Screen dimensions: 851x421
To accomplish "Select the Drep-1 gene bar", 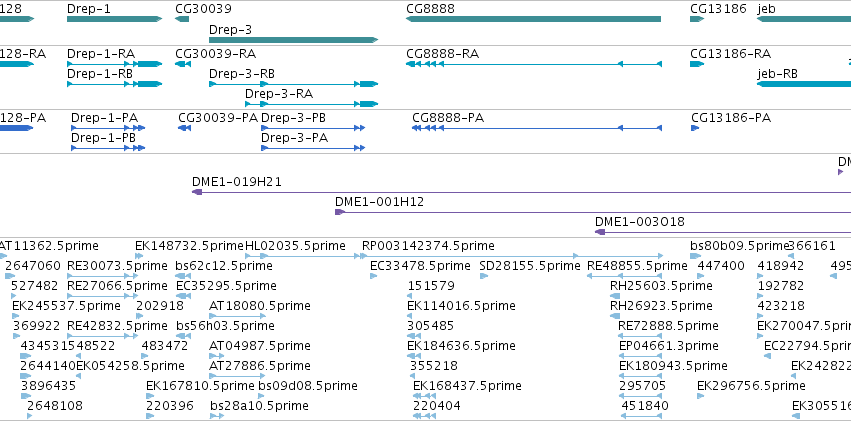I will coord(115,19).
